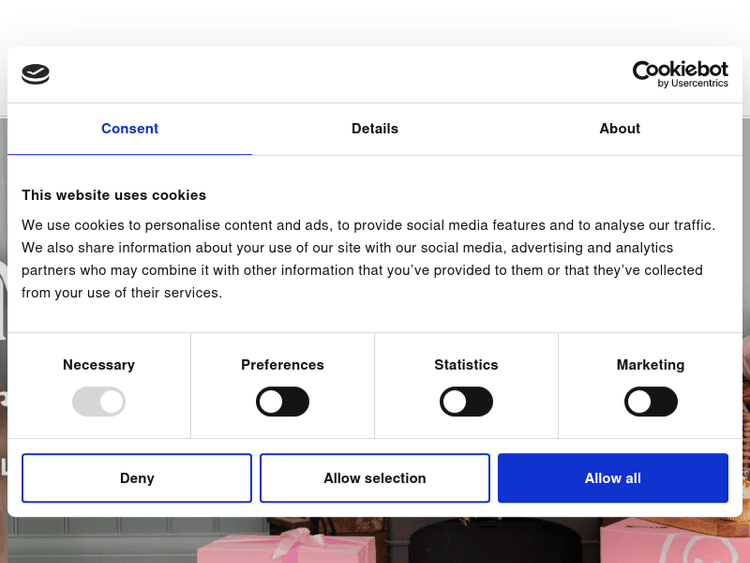Screen dimensions: 750x563
Task: Click the Cookiebot oval logo icon
Action: pos(35,74)
